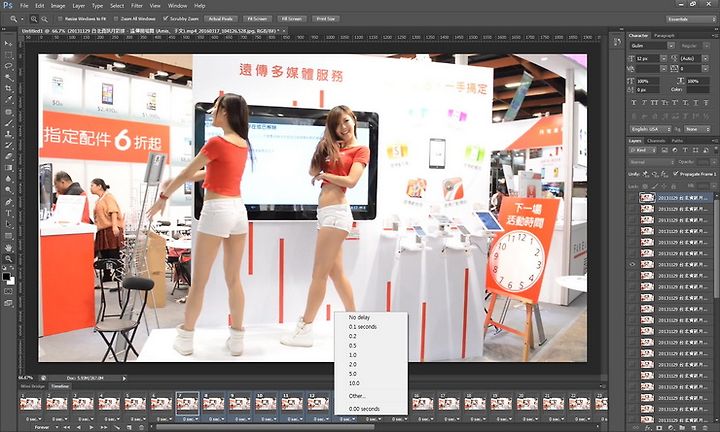720x432 pixels.
Task: Toggle visibility of the topmost layer
Action: point(633,198)
